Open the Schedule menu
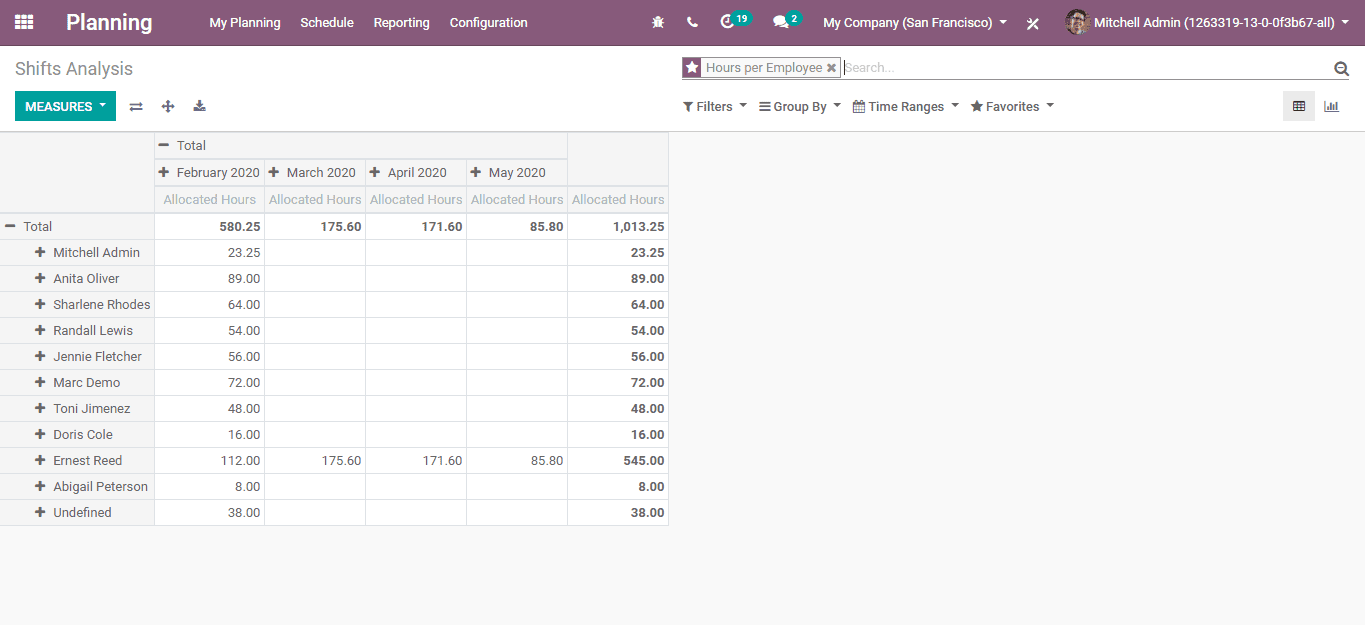This screenshot has width=1365, height=625. [x=327, y=22]
